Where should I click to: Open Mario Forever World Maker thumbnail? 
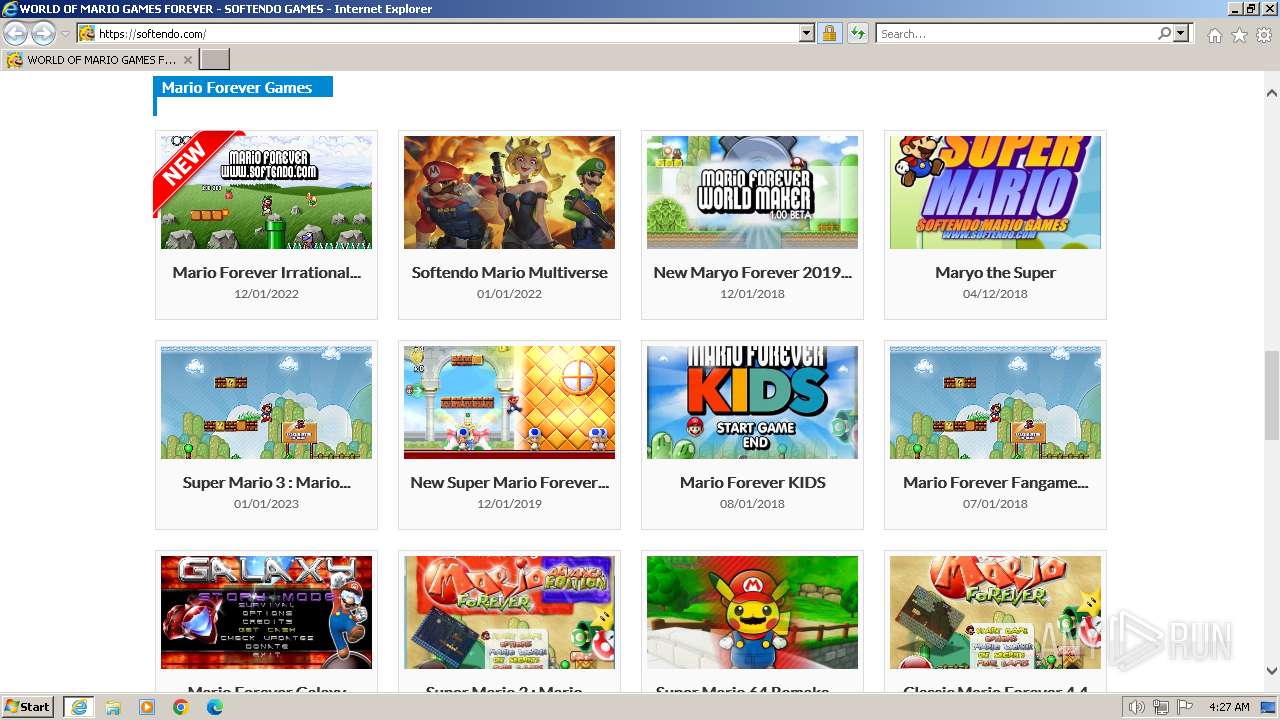[752, 192]
